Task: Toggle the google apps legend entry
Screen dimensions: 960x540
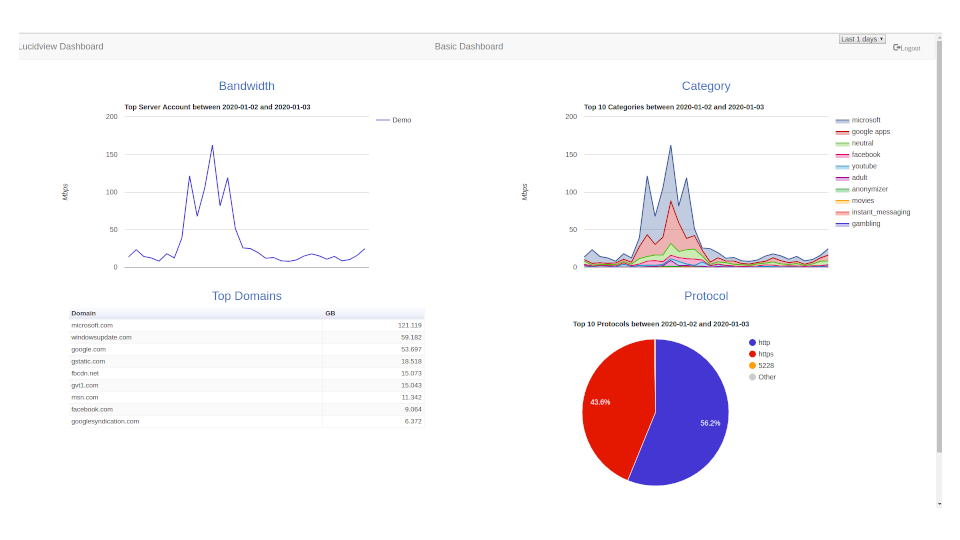Action: point(870,132)
